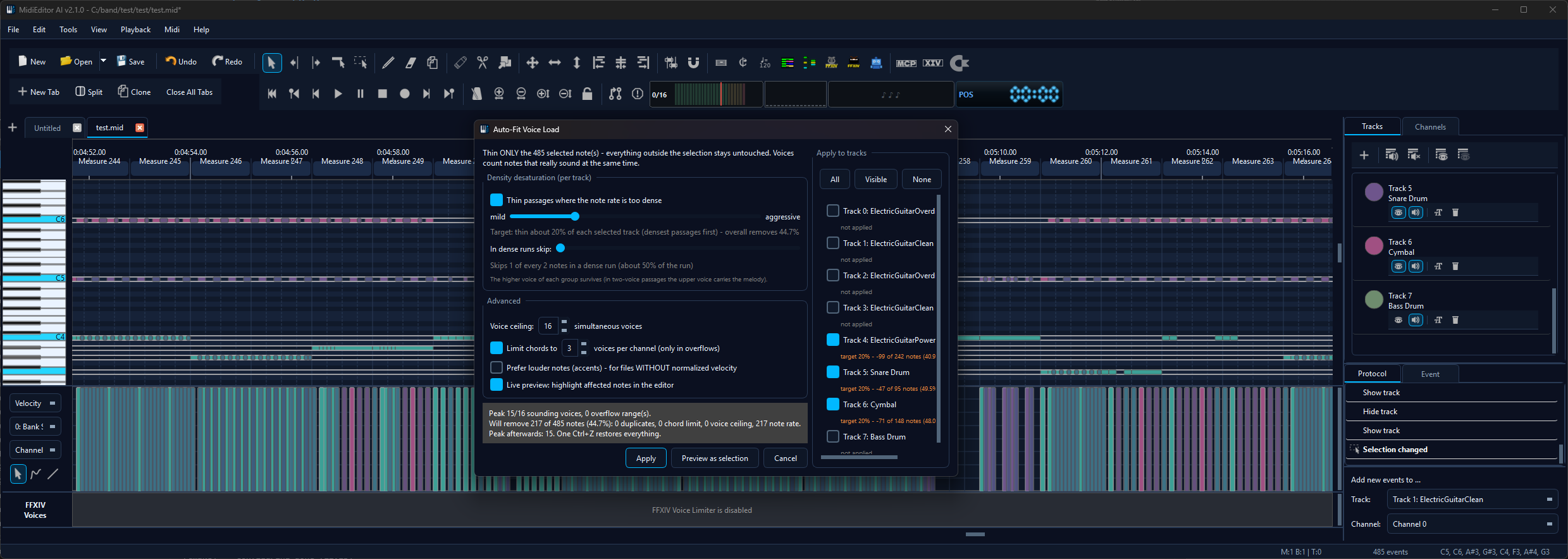Click the pause playback button
This screenshot has height=559, width=1568.
(x=361, y=94)
